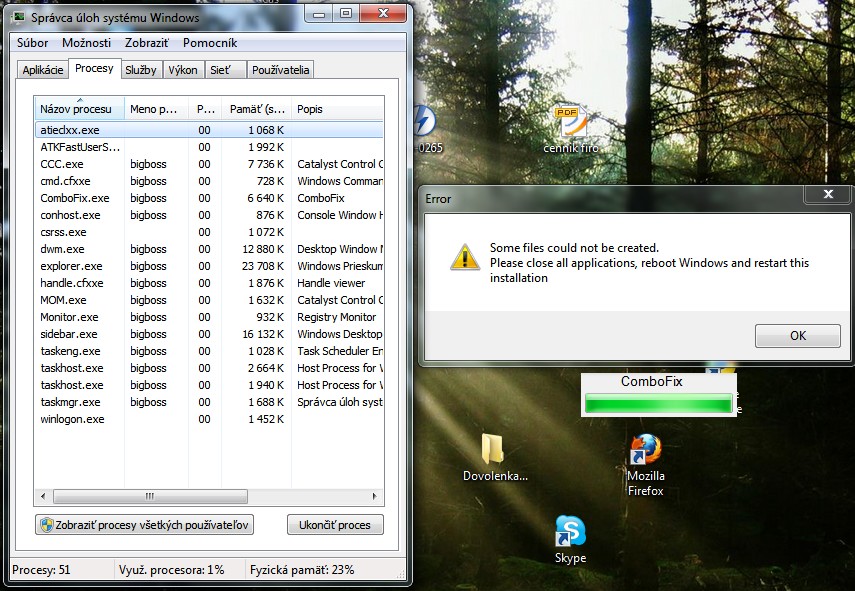Open the cennik firo PDF desktop icon

pos(571,129)
